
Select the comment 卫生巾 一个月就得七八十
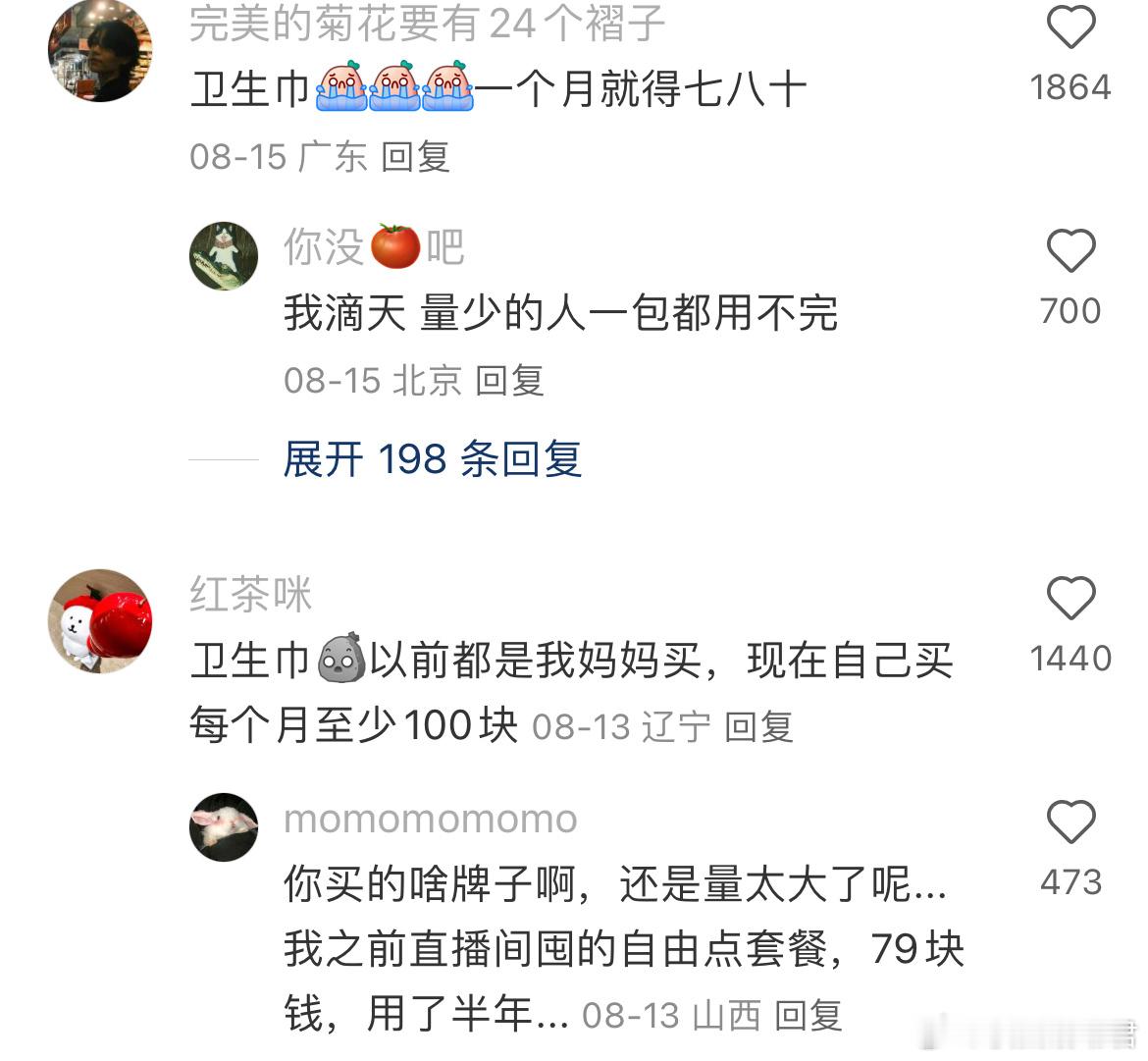(497, 89)
